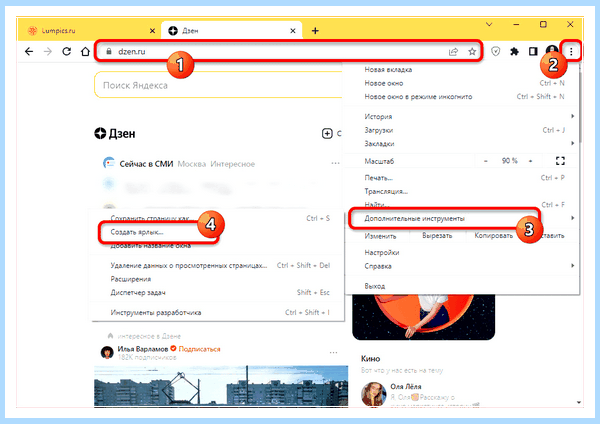
Task: Open three-dot options on Варламов post
Action: pyautogui.click(x=333, y=352)
